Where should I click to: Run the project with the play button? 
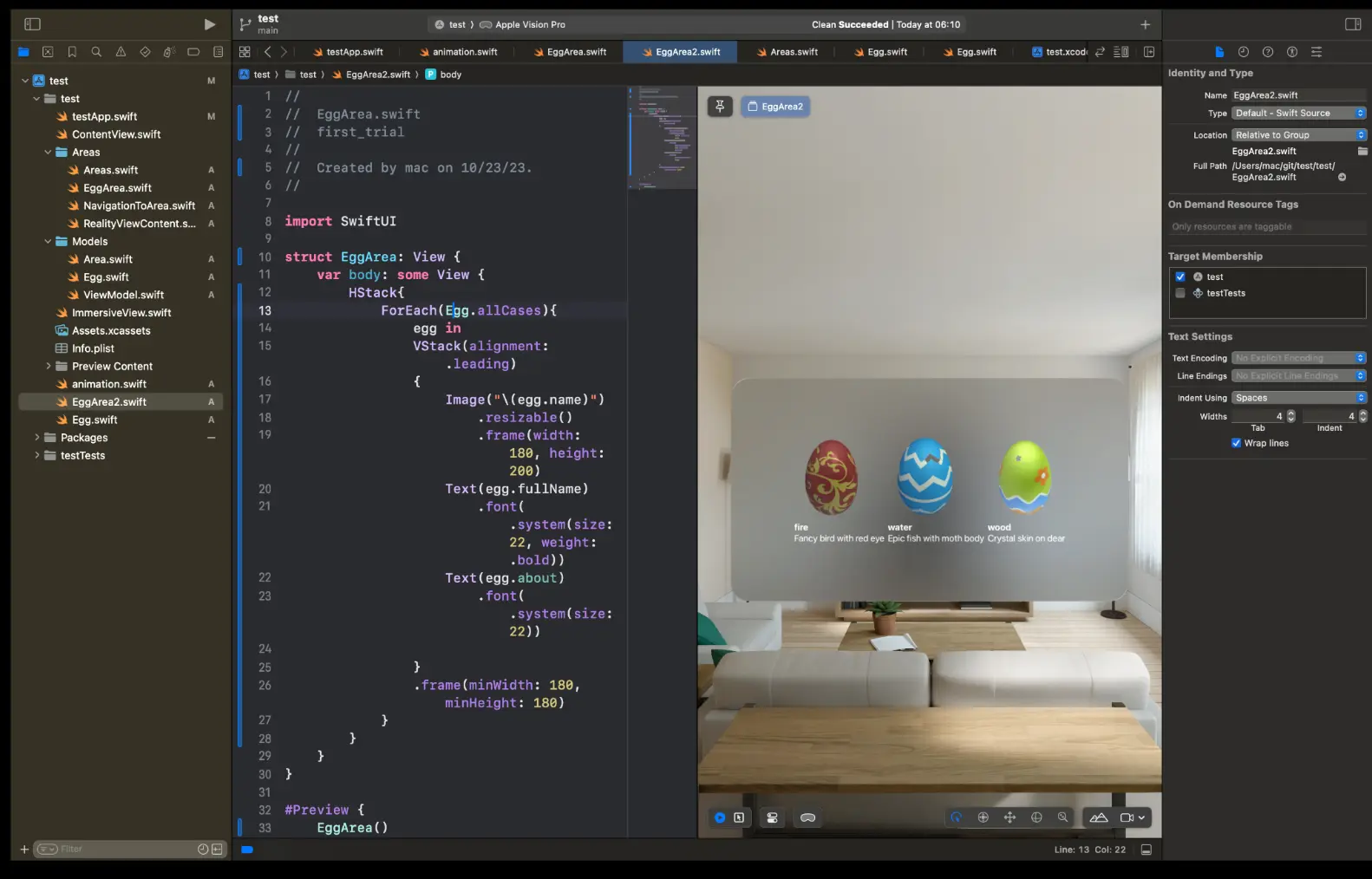pos(209,24)
